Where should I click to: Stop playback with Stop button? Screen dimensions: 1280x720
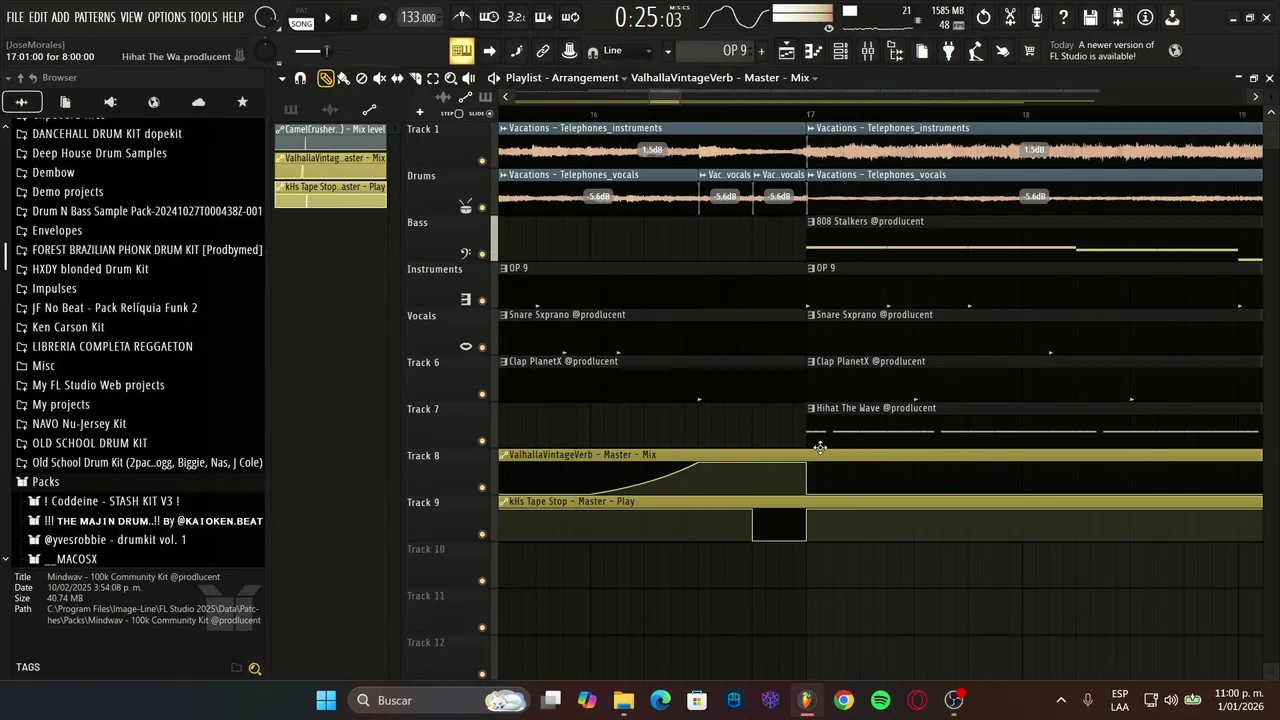[354, 17]
